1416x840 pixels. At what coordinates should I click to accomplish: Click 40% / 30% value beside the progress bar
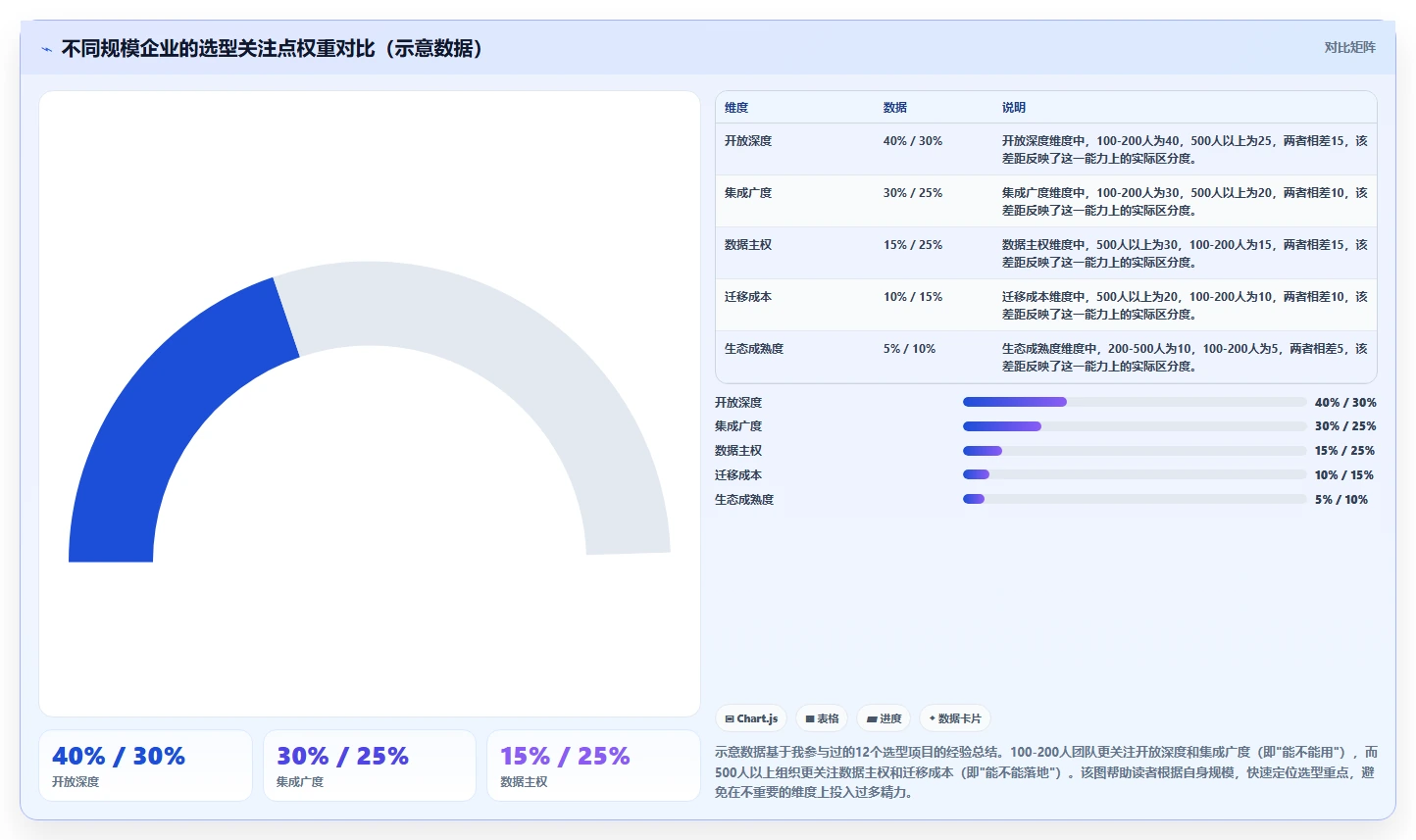(1345, 403)
